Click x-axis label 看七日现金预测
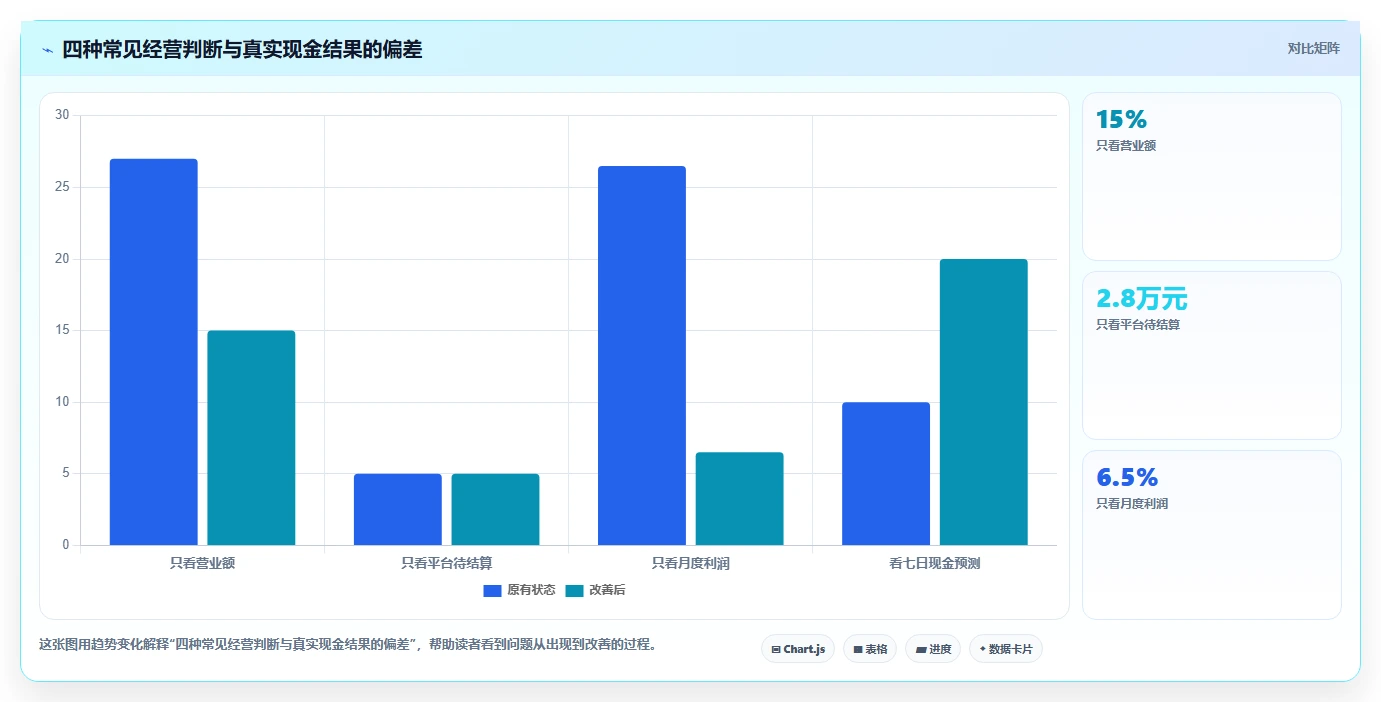The width and height of the screenshot is (1381, 702). (935, 563)
